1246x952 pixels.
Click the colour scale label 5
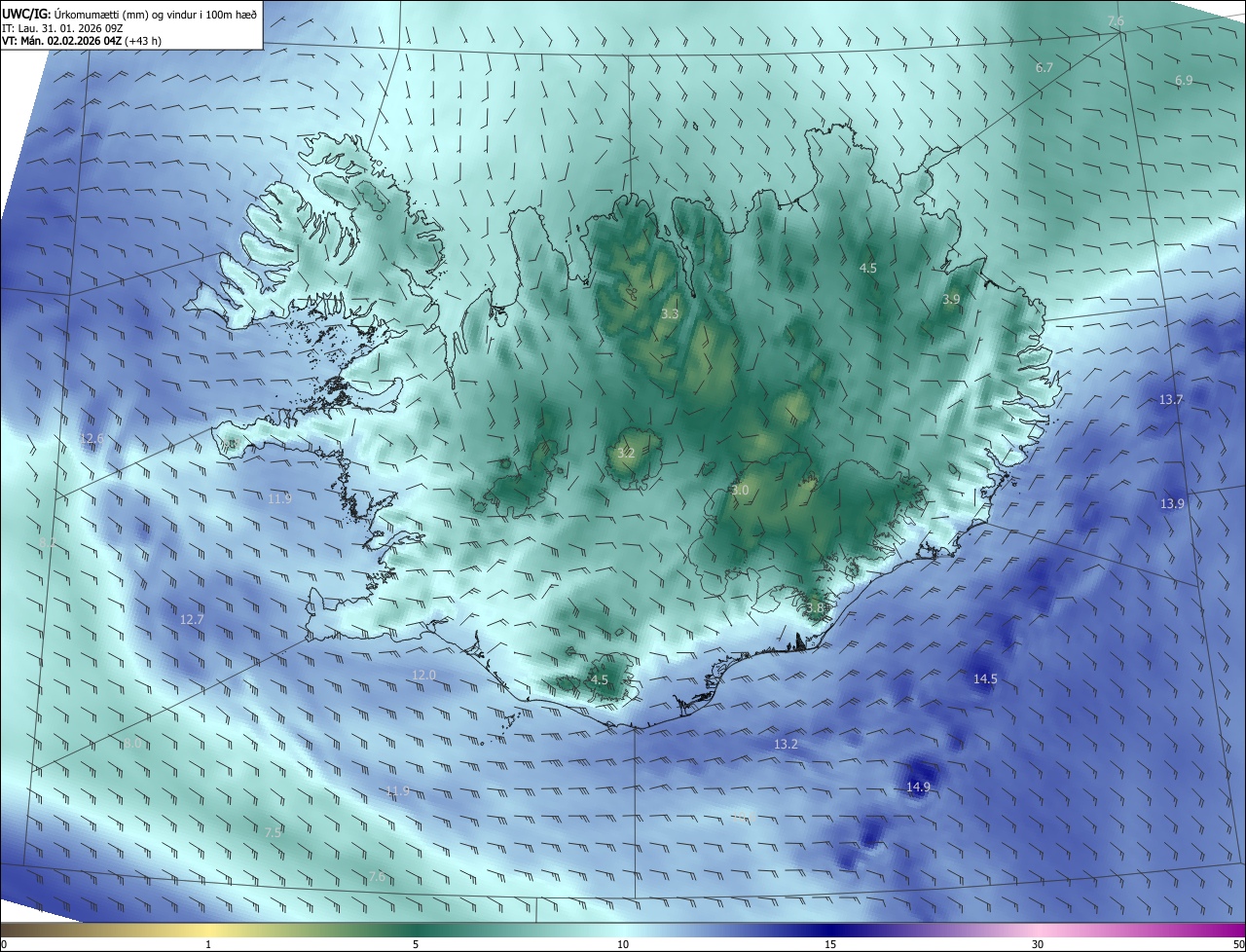pos(416,945)
